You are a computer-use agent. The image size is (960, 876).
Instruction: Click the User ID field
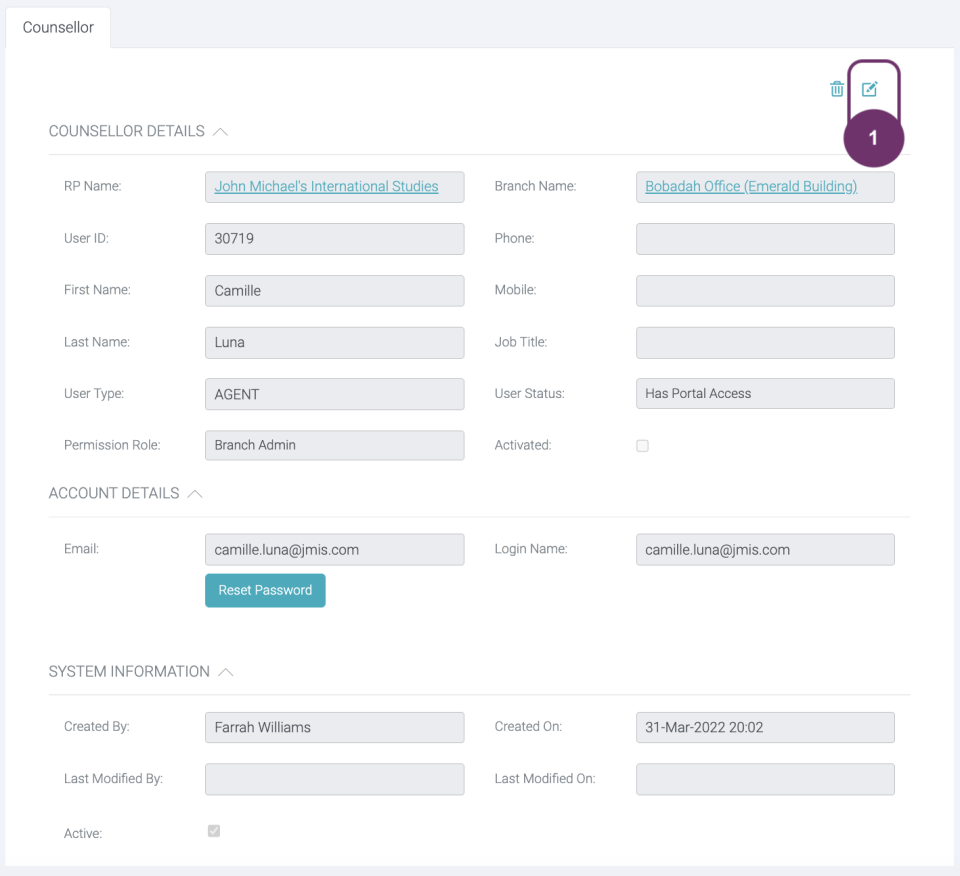(334, 239)
